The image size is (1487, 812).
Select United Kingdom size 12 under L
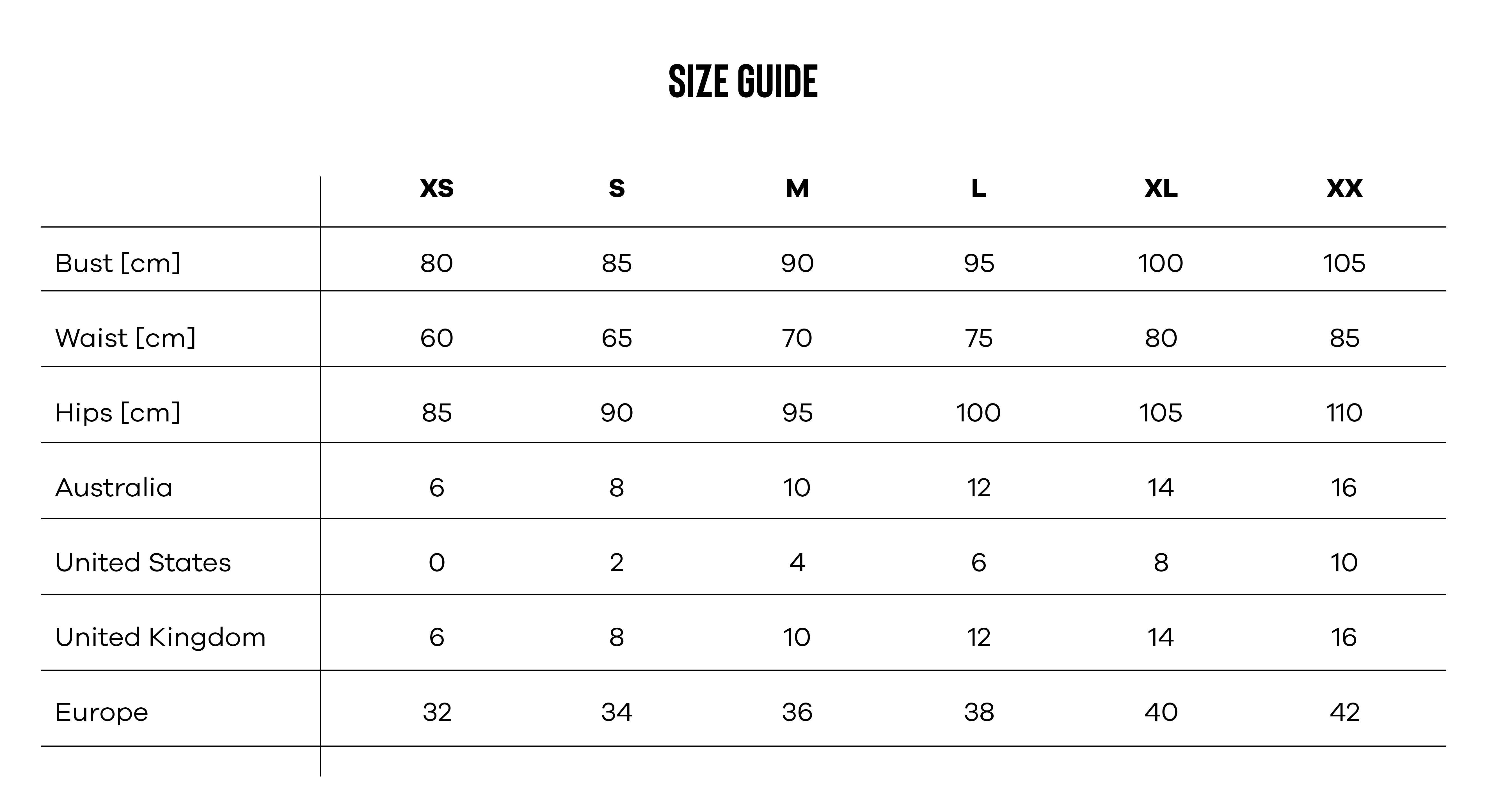click(x=979, y=637)
